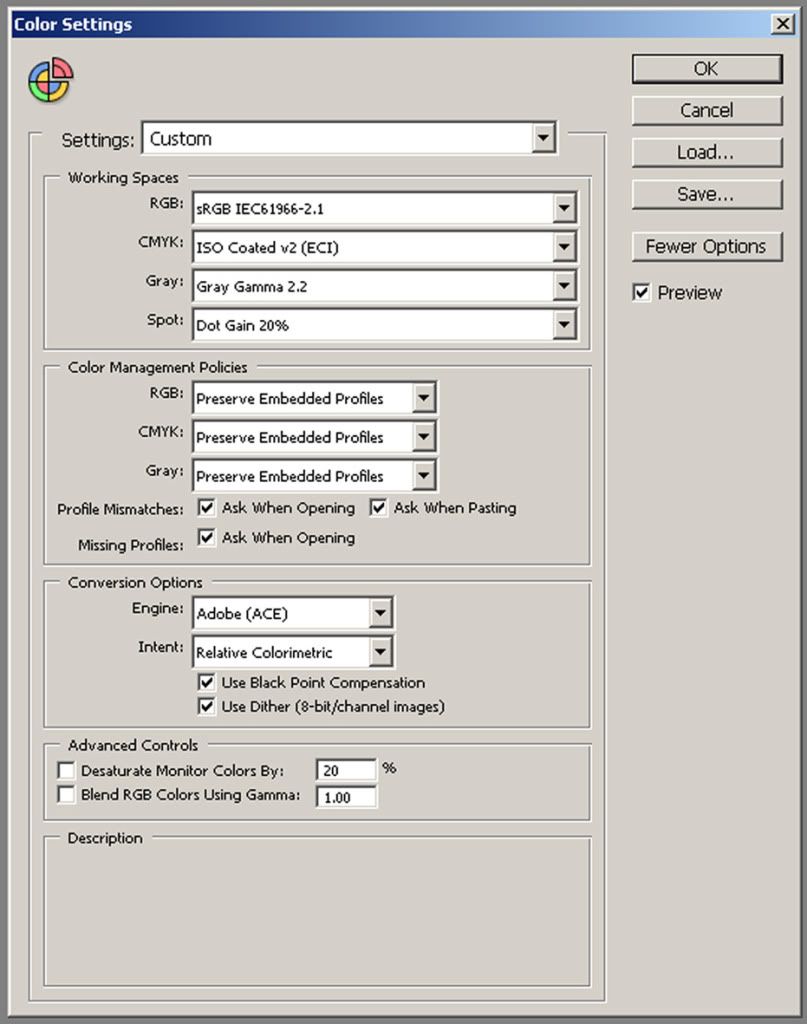
Task: Toggle Use Dither for 8-bit/channel images
Action: pyautogui.click(x=206, y=706)
